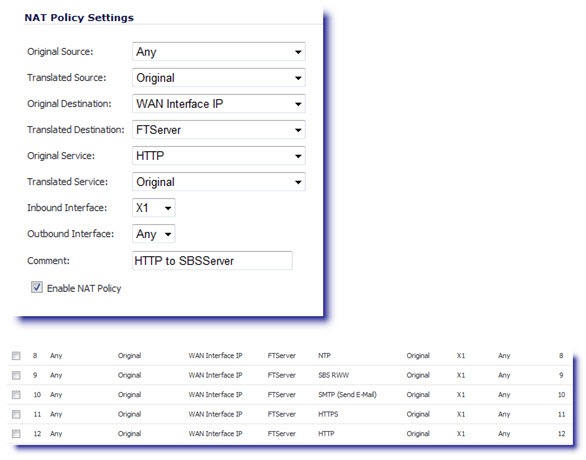Click the HTTPS service entry

point(328,414)
